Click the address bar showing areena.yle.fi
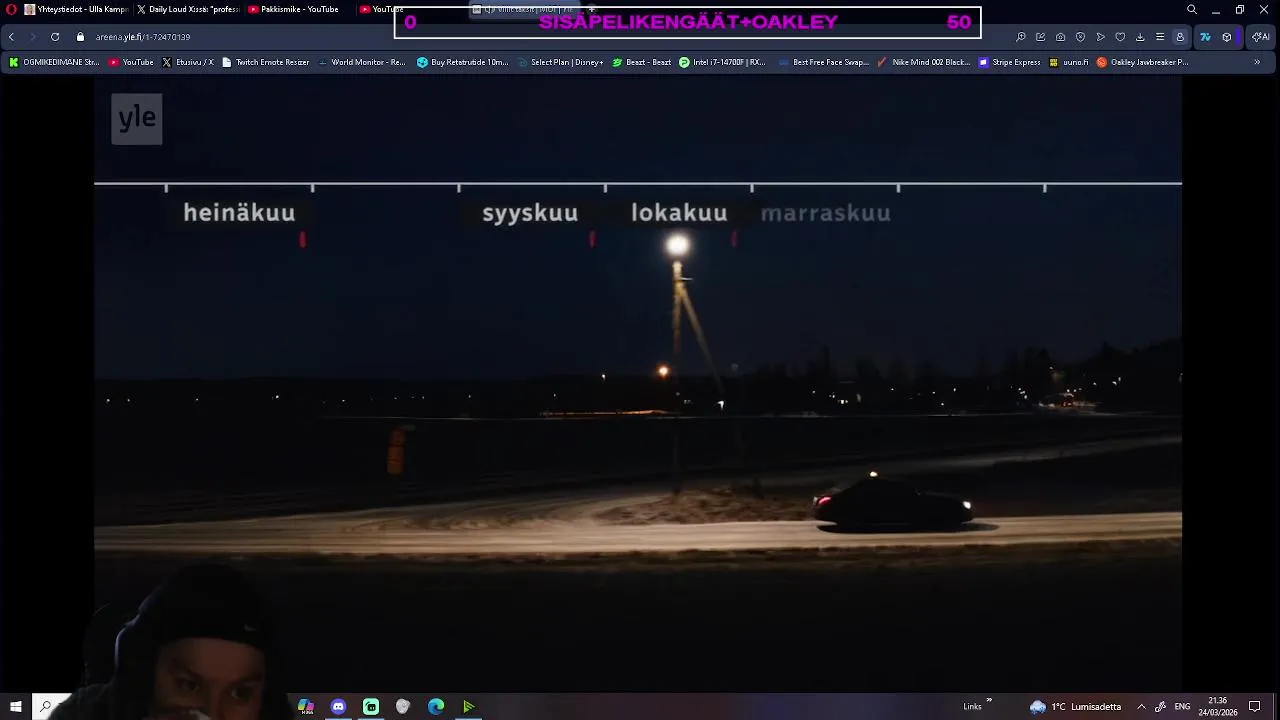Screen dimensions: 1280x720 [143, 37]
